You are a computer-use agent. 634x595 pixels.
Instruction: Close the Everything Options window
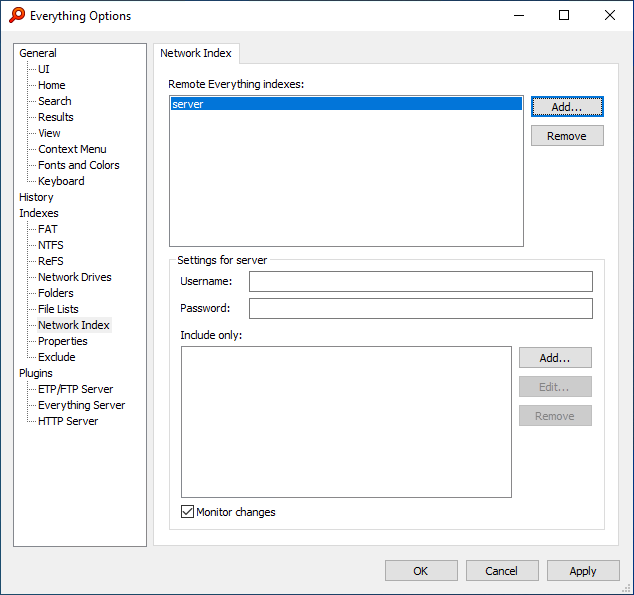coord(610,15)
